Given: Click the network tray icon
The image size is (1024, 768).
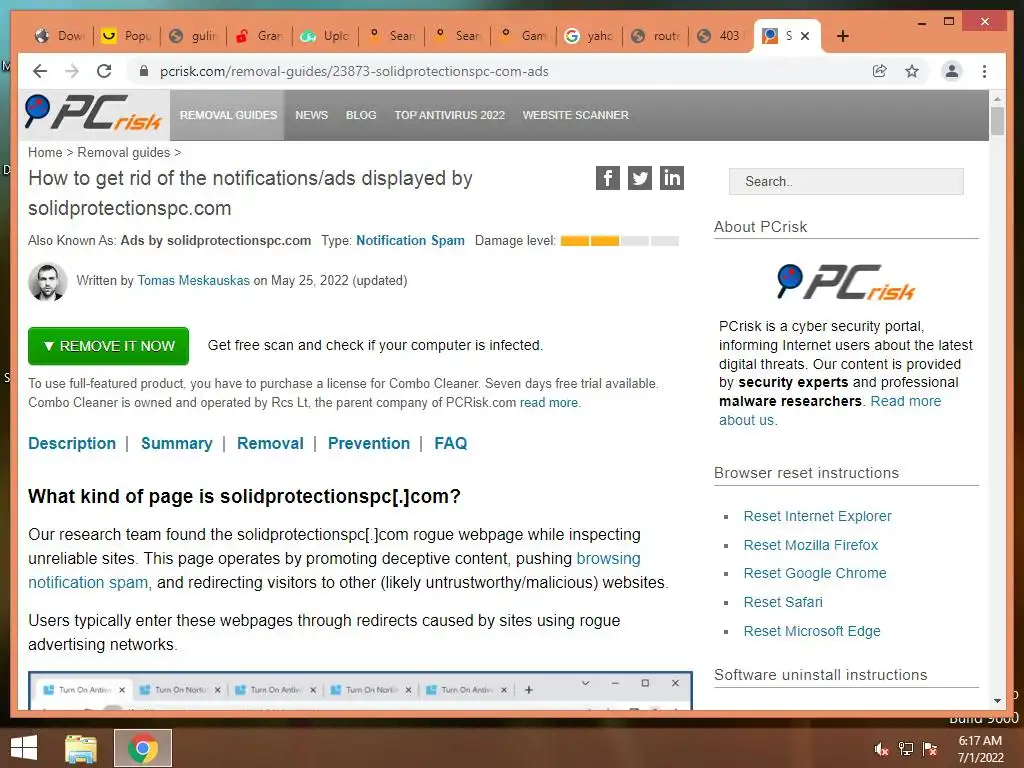Looking at the screenshot, I should (x=906, y=749).
